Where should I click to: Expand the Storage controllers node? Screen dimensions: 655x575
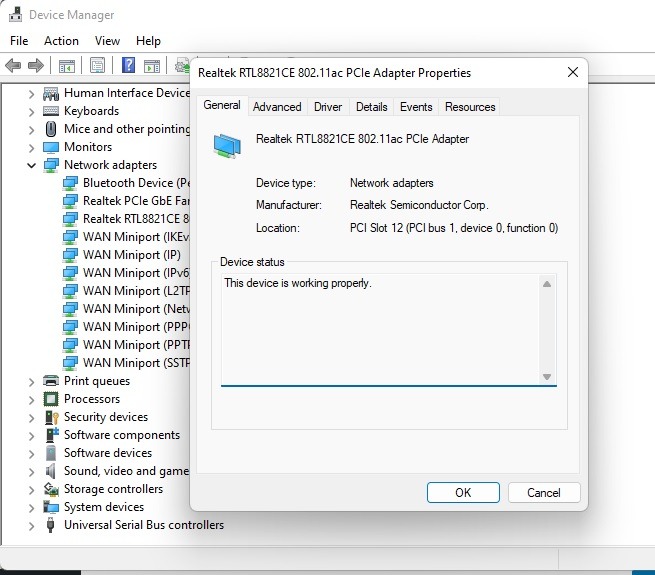tap(31, 489)
